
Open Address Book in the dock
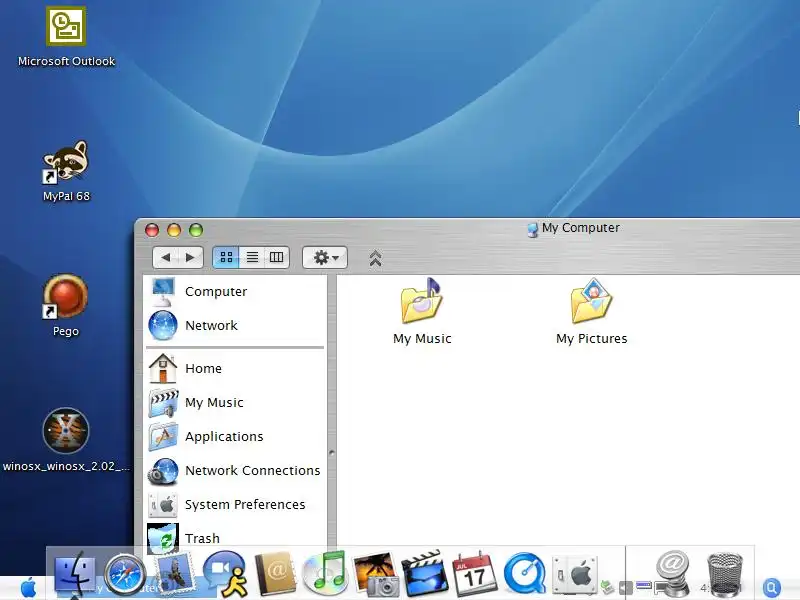coord(275,573)
